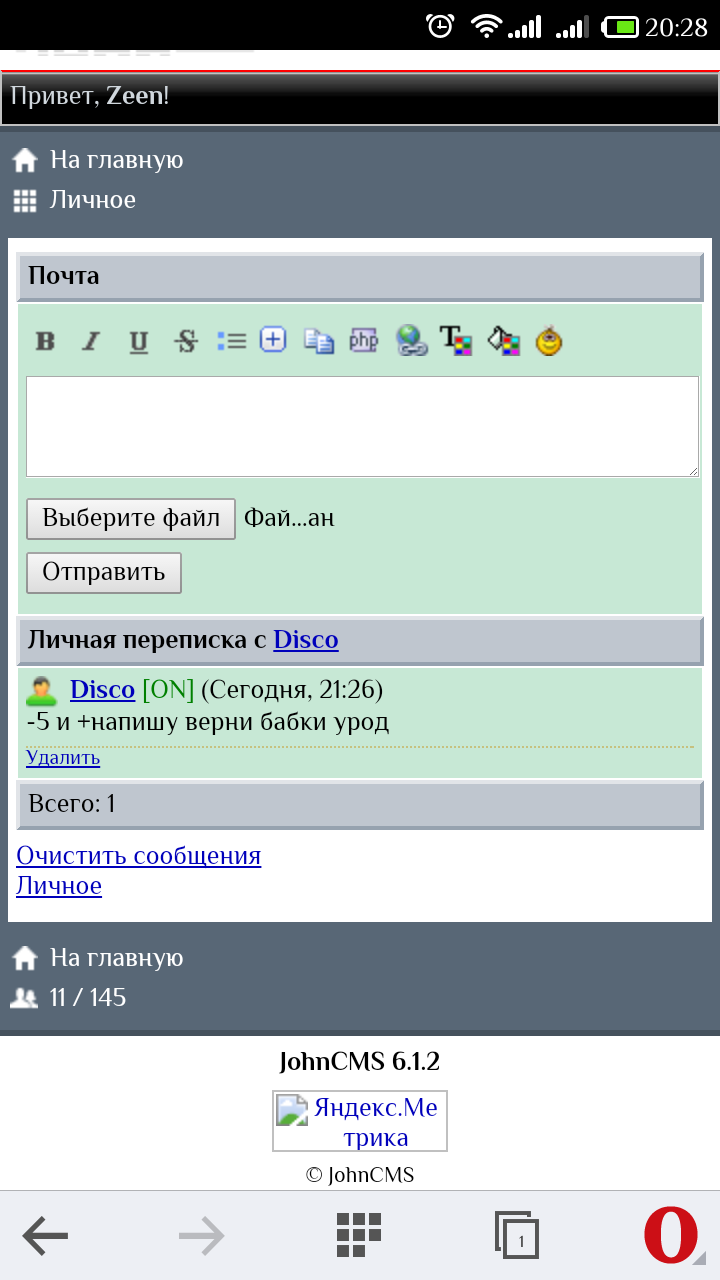720x1280 pixels.
Task: Open the text color picker
Action: click(x=456, y=341)
